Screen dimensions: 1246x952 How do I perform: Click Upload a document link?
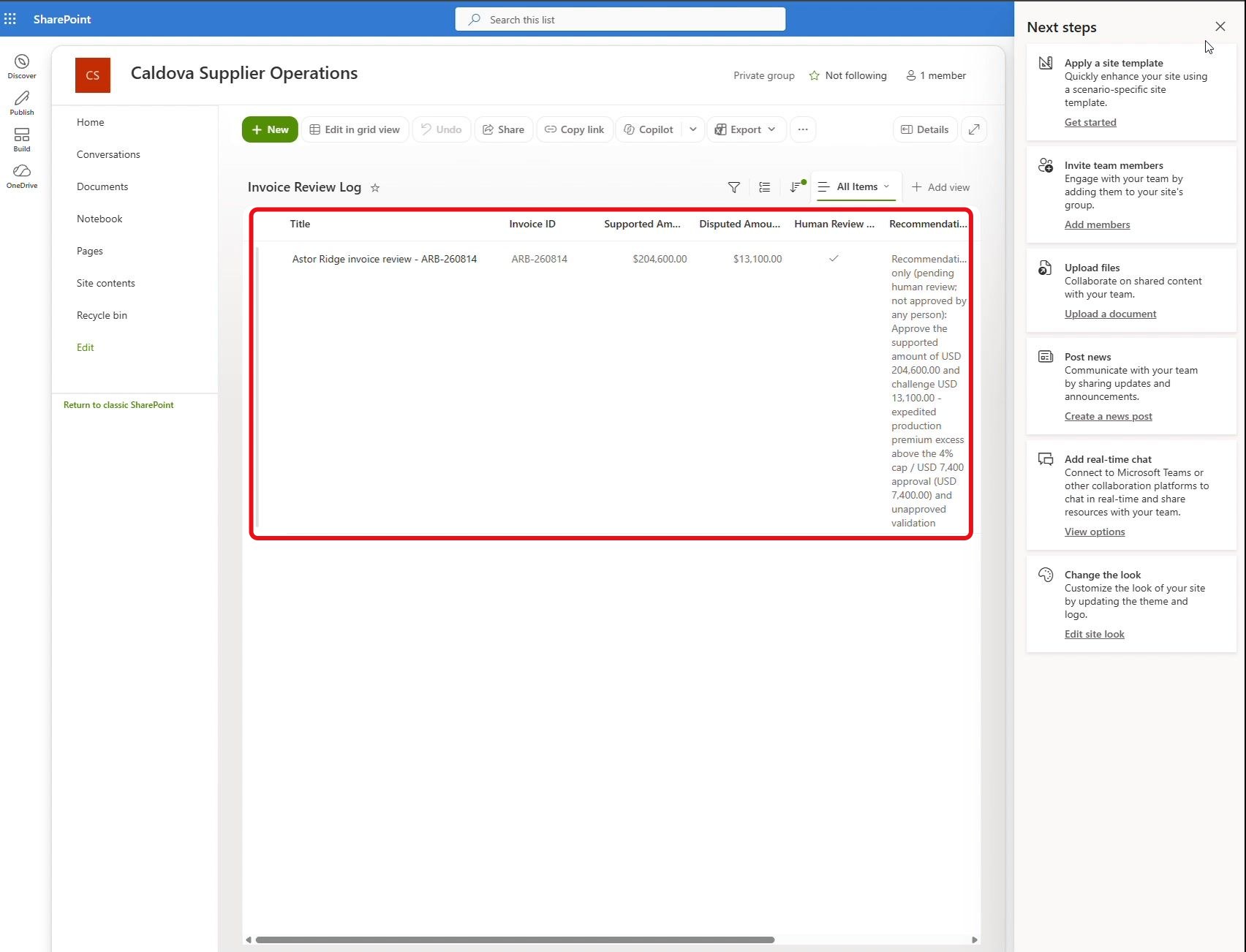click(x=1110, y=314)
